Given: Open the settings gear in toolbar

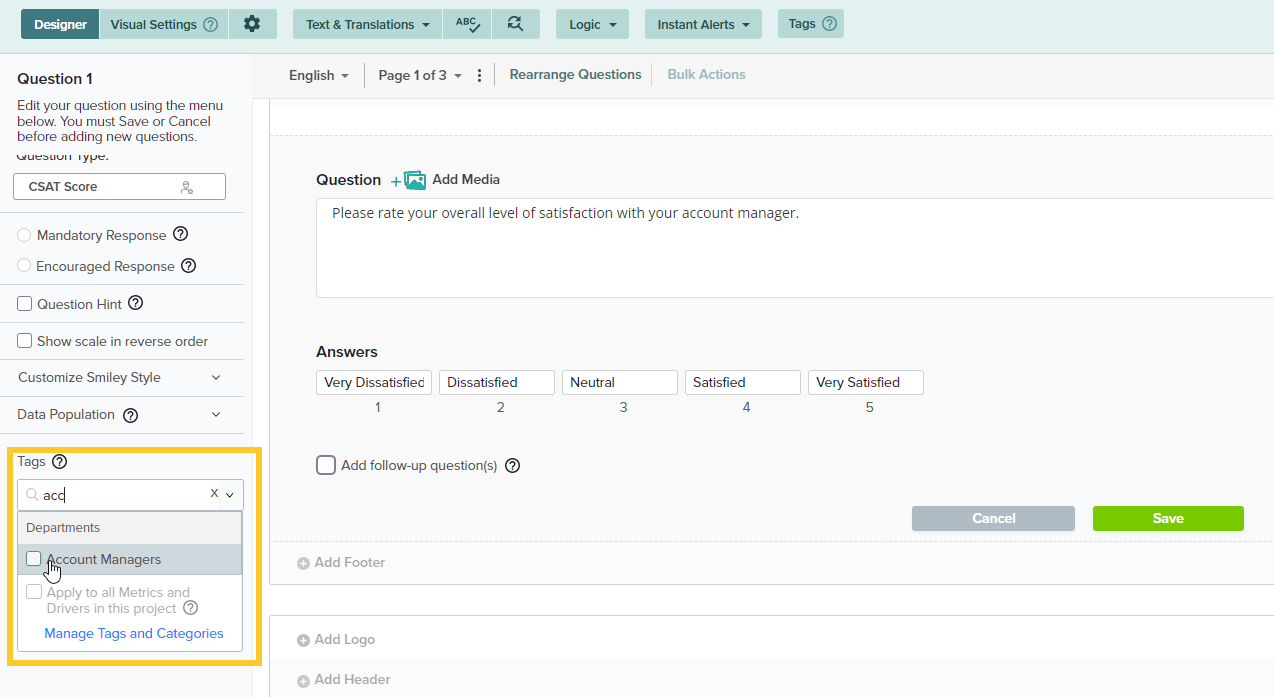Looking at the screenshot, I should pyautogui.click(x=252, y=24).
